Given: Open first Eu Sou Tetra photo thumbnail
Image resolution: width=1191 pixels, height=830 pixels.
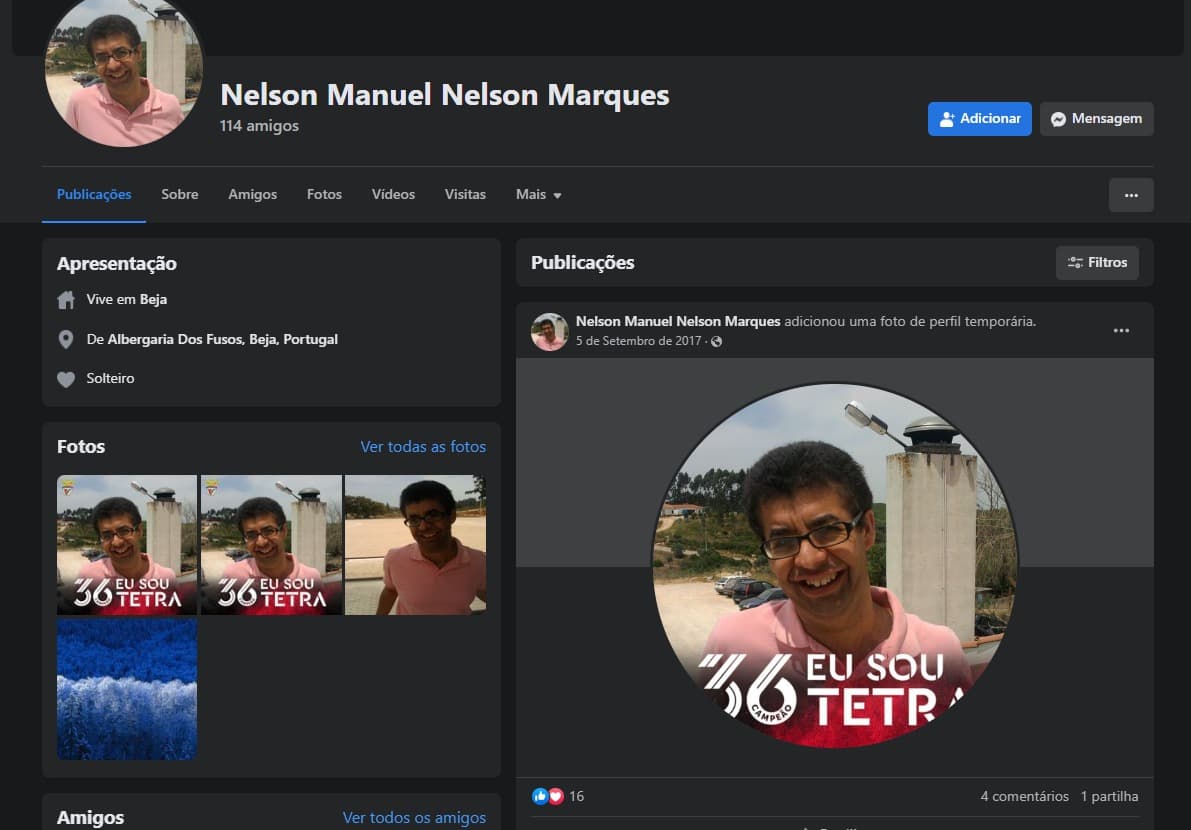Looking at the screenshot, I should pyautogui.click(x=127, y=544).
